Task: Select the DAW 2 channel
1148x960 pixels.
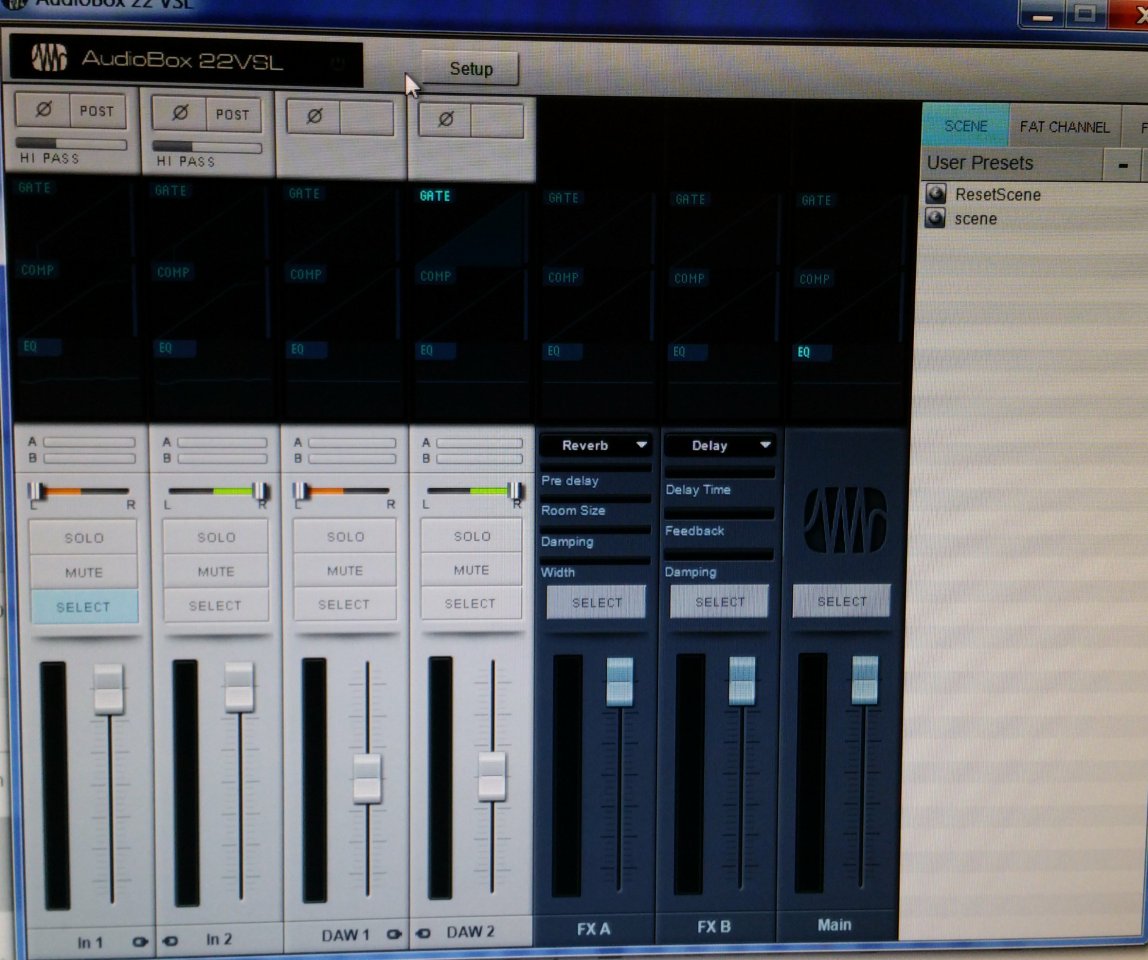Action: [x=471, y=603]
